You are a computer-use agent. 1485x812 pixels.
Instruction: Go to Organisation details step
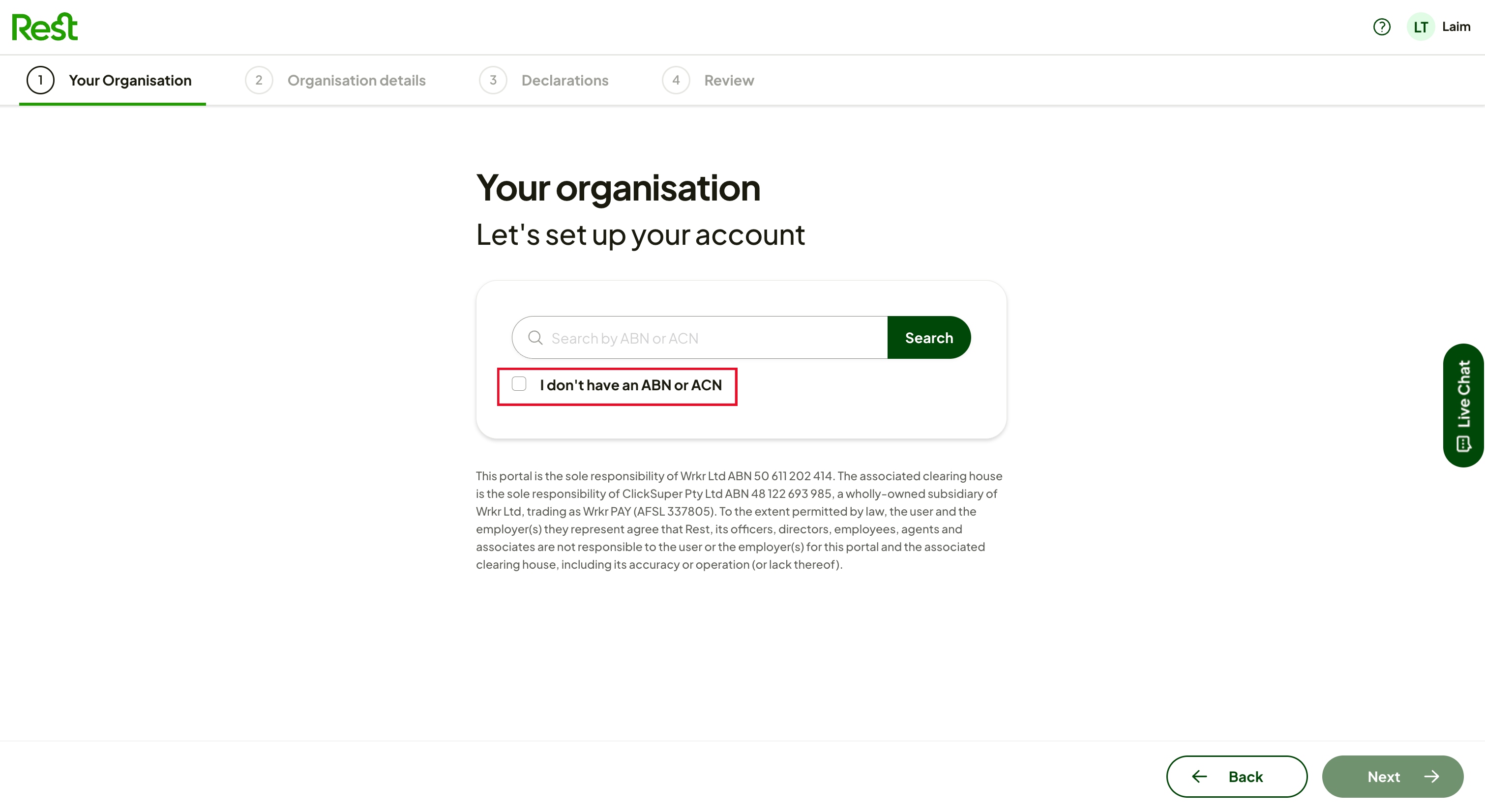click(335, 80)
